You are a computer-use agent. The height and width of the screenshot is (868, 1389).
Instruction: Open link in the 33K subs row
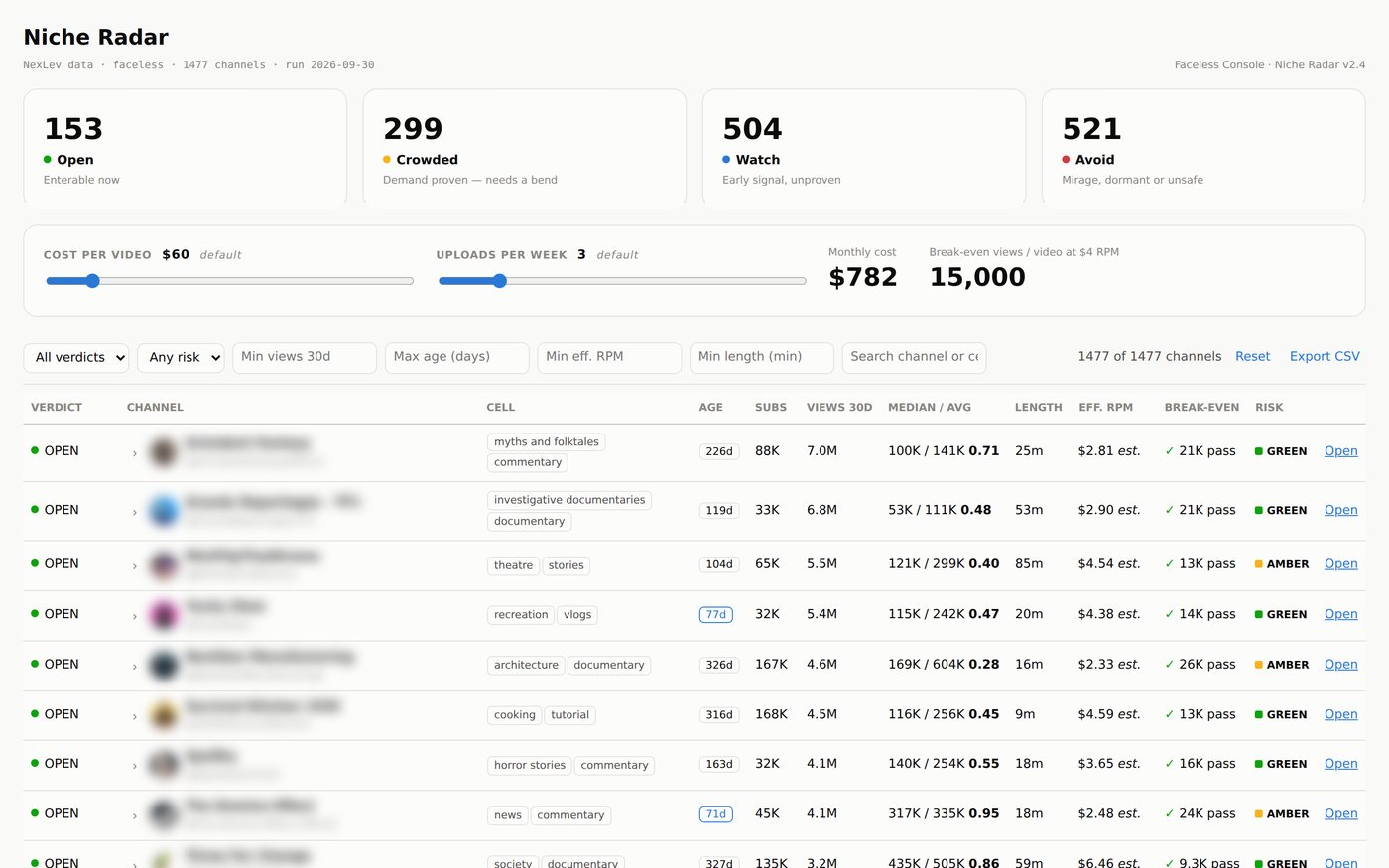click(x=1340, y=510)
